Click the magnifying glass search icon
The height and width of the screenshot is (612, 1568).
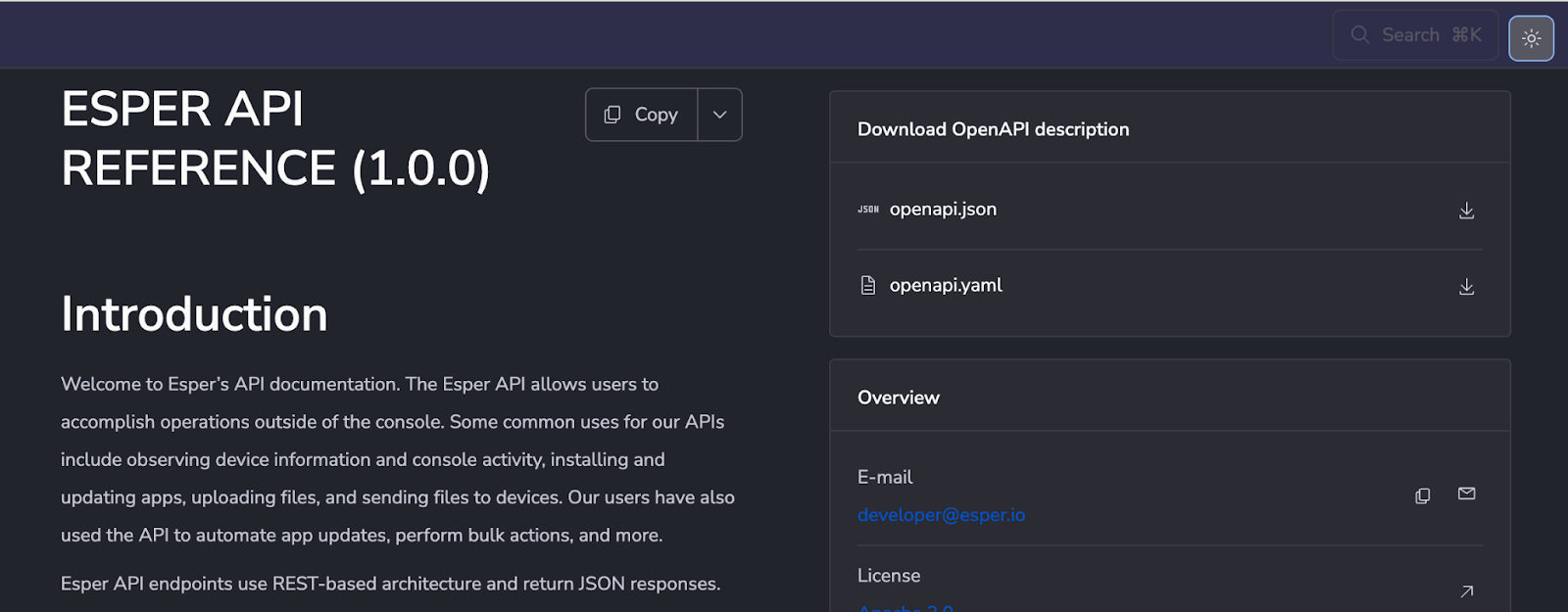coord(1360,35)
